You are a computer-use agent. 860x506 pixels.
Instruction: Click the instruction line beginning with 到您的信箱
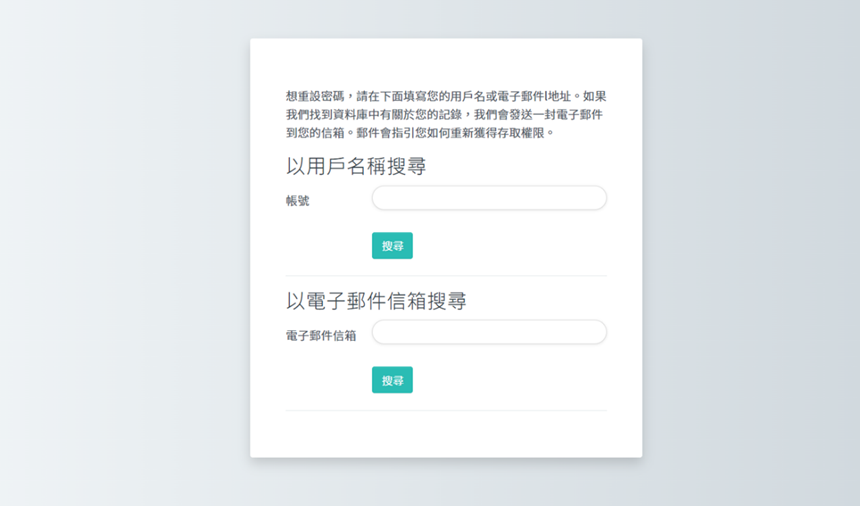pos(420,132)
